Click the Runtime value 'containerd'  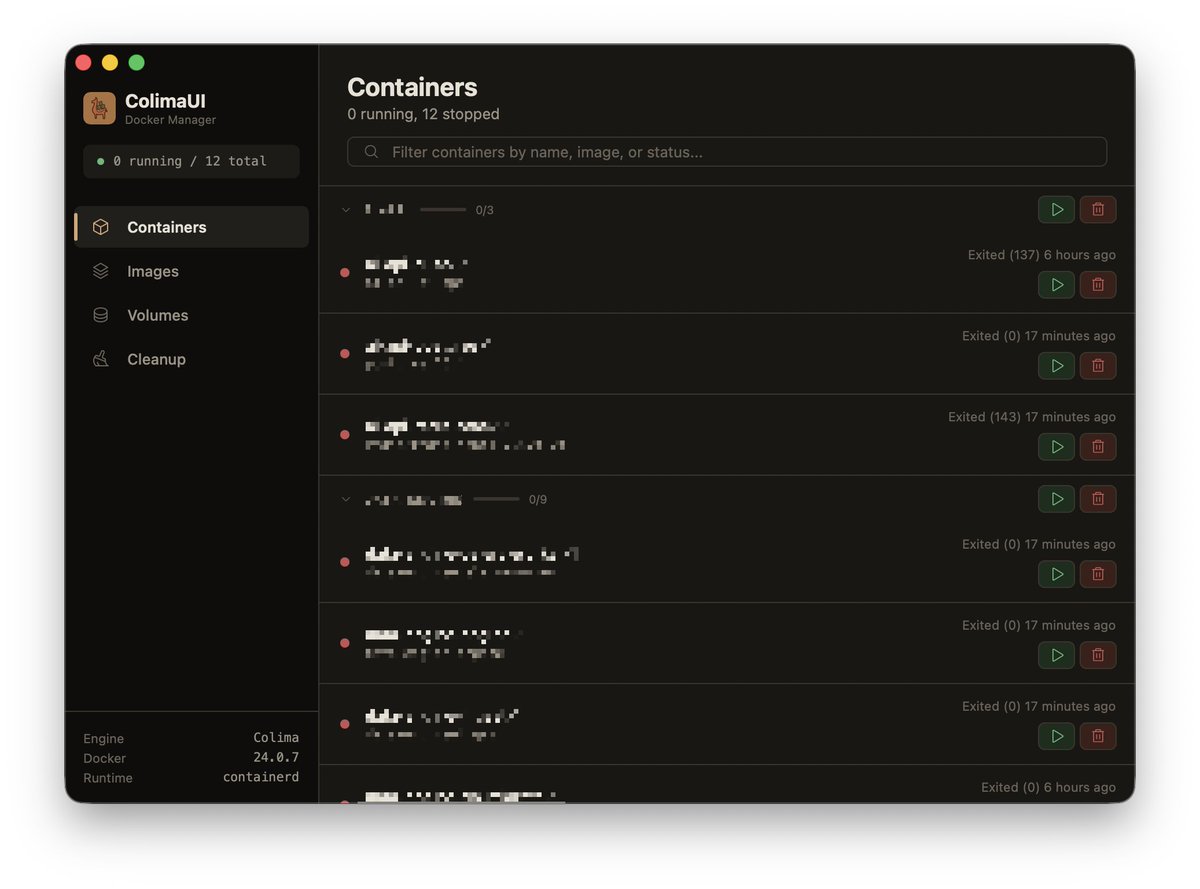tap(261, 777)
